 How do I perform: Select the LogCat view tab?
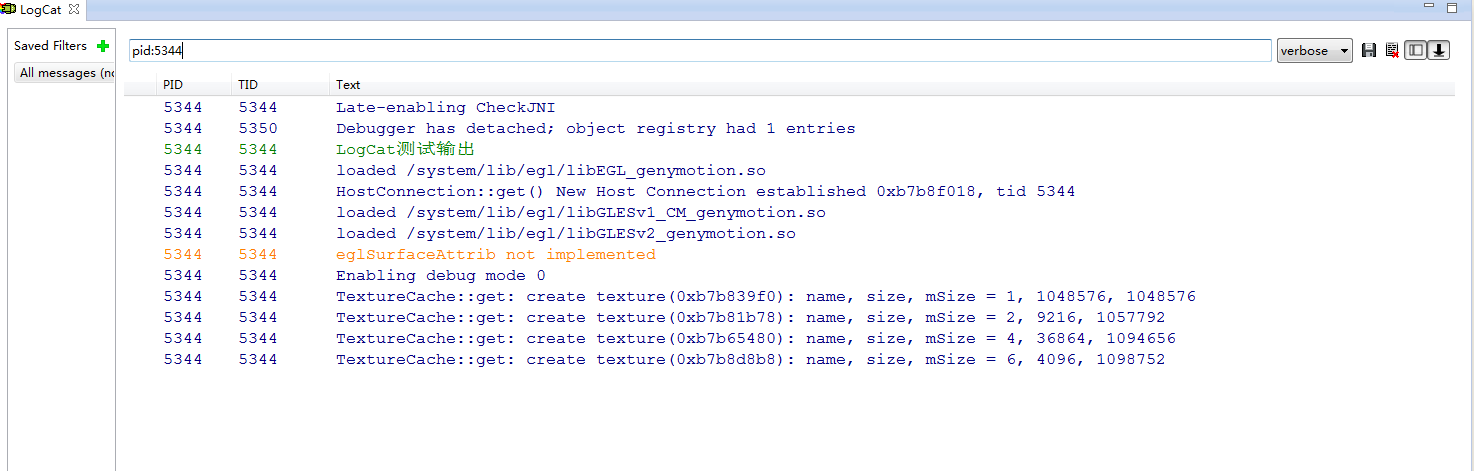(x=43, y=9)
